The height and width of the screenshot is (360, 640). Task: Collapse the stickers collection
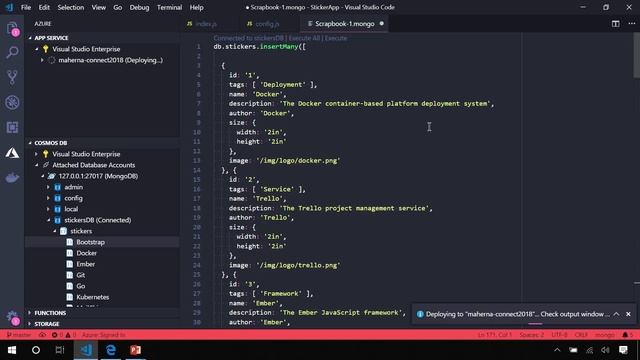(x=54, y=231)
